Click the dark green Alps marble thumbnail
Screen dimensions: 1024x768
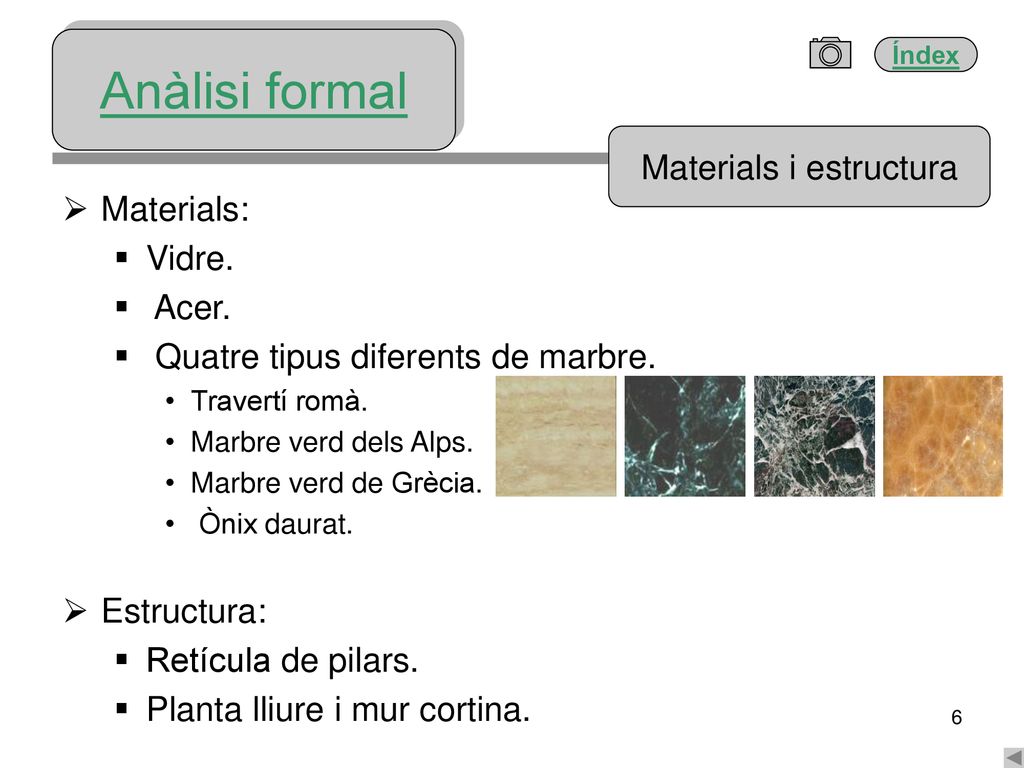tap(684, 436)
